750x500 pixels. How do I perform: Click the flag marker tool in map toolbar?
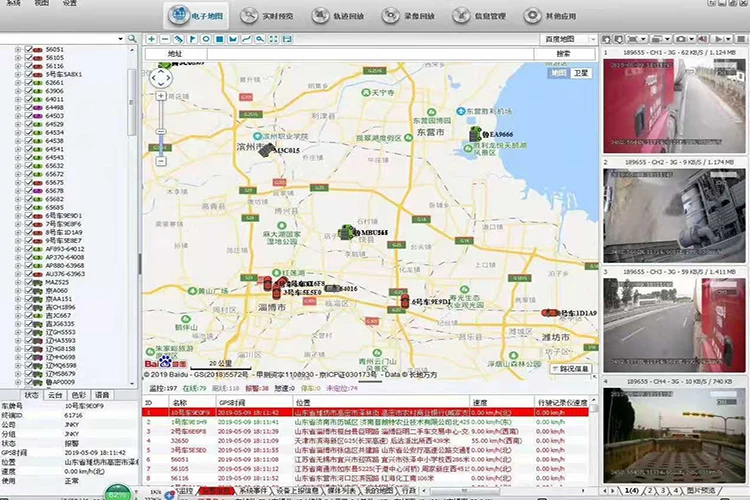click(x=192, y=39)
